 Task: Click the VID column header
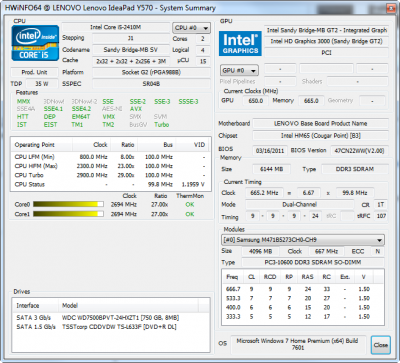point(193,145)
